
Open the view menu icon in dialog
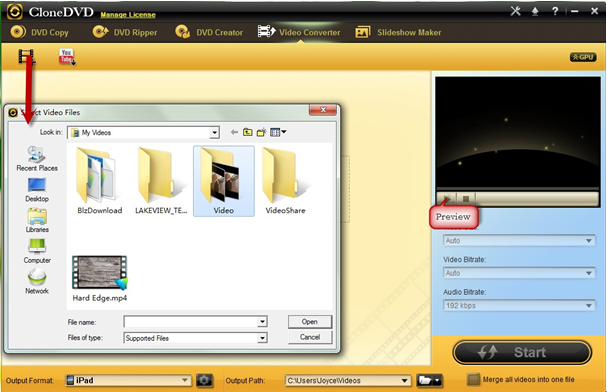(x=278, y=132)
